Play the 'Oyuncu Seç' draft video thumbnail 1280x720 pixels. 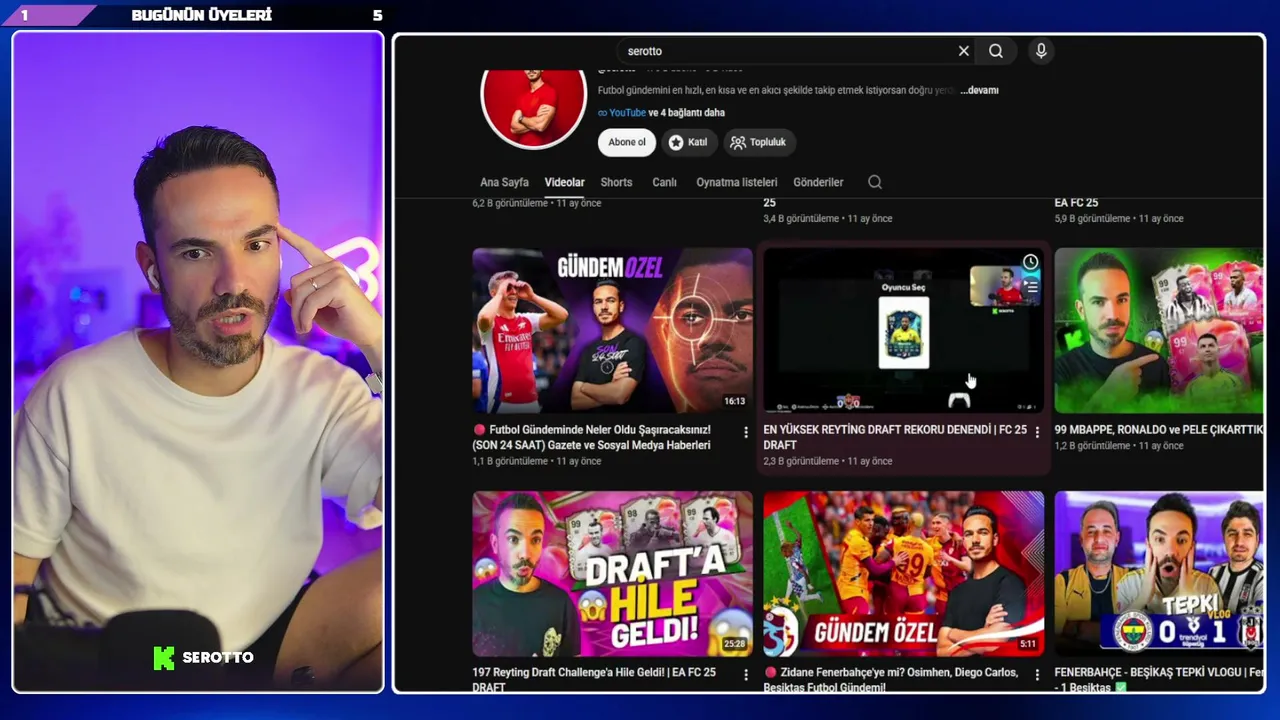(903, 330)
